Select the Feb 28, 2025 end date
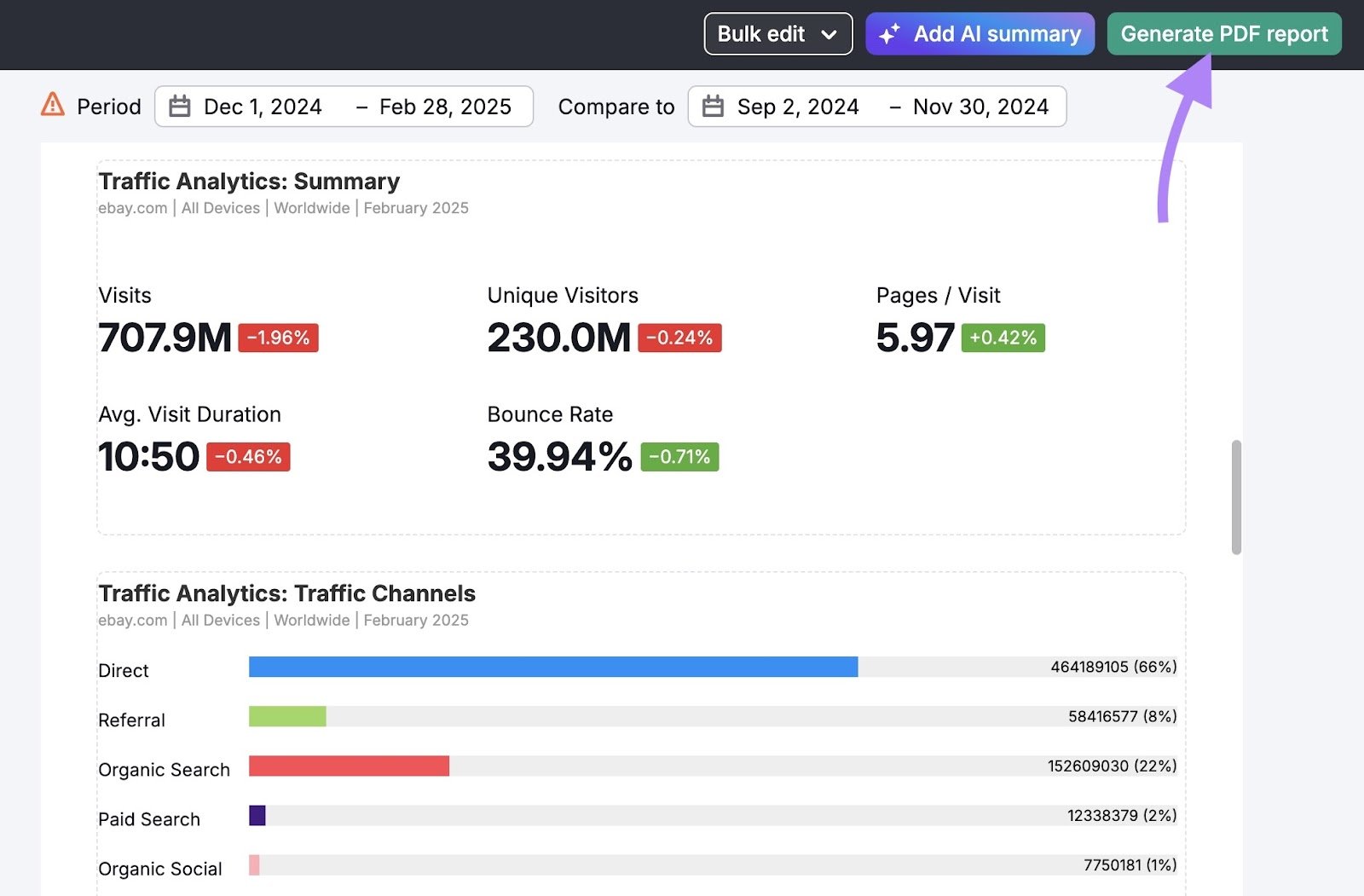 445,107
